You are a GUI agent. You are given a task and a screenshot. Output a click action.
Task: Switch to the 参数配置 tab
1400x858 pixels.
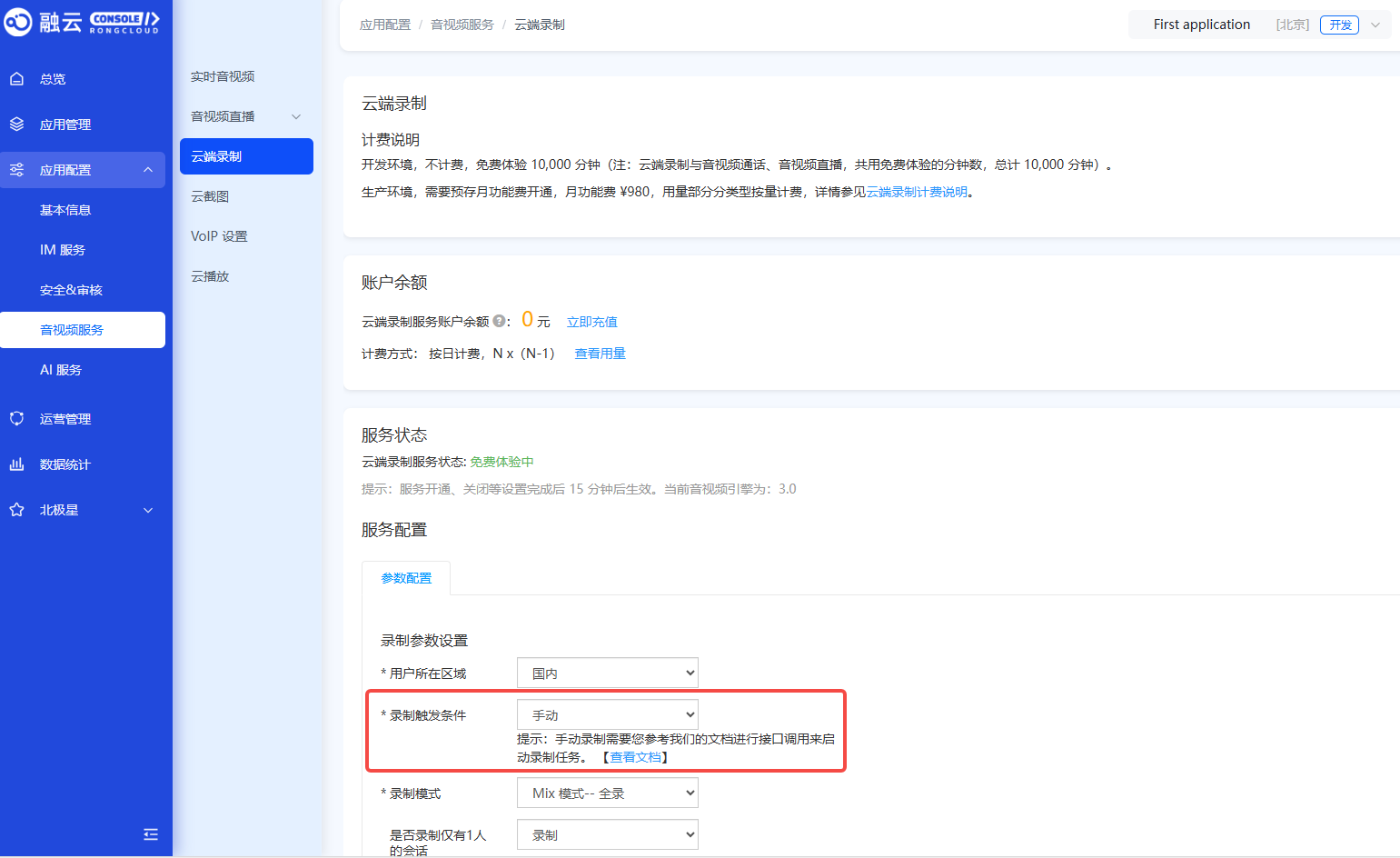(406, 578)
